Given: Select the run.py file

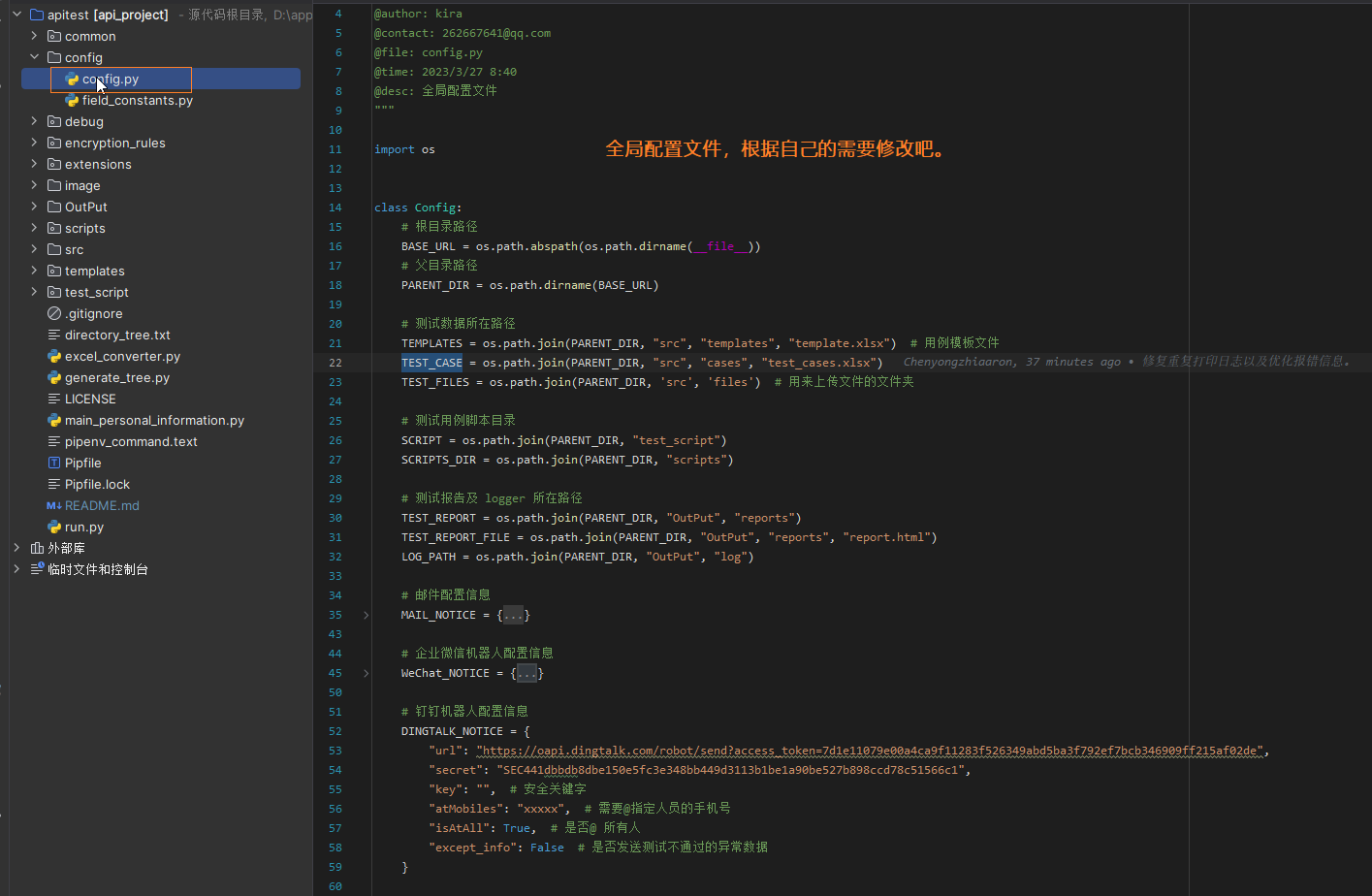Looking at the screenshot, I should pyautogui.click(x=84, y=527).
